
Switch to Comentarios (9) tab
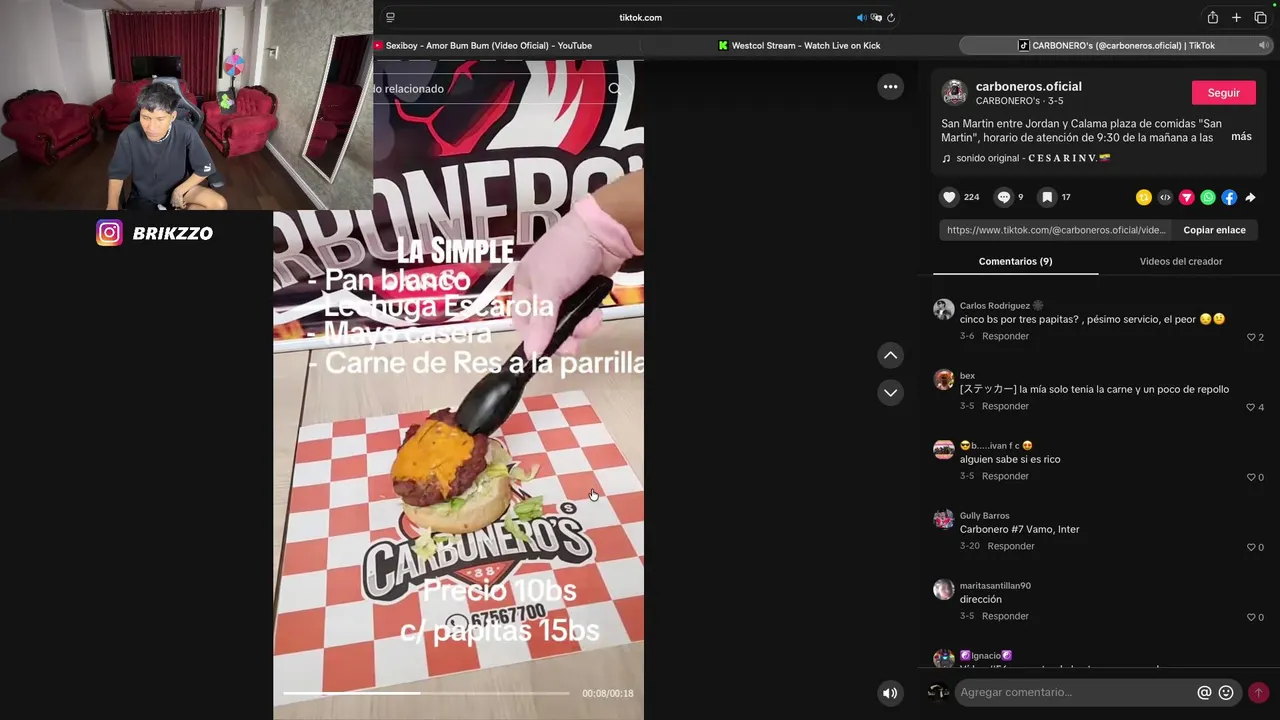[x=1015, y=261]
